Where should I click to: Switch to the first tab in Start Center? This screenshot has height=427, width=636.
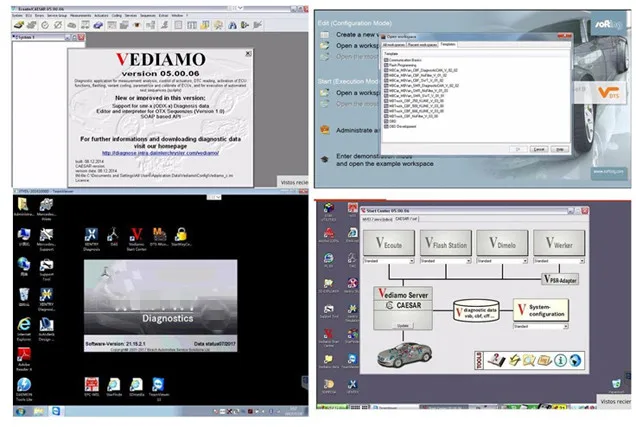click(x=377, y=219)
